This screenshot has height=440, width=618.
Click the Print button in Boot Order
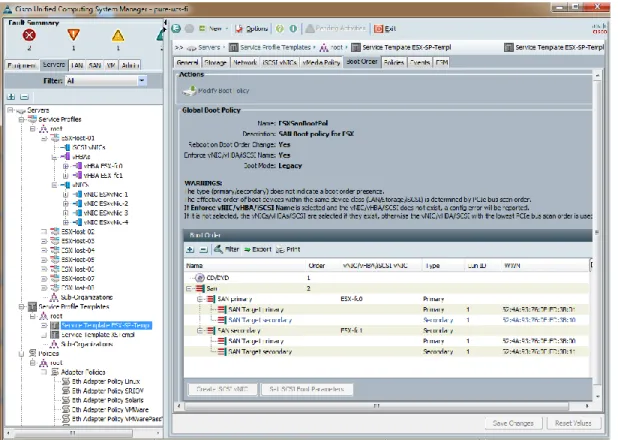pos(289,249)
